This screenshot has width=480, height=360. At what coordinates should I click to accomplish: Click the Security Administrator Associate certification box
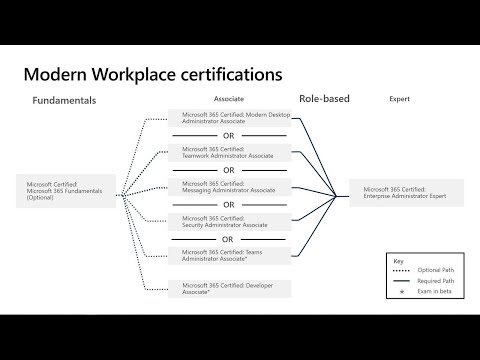tap(230, 222)
